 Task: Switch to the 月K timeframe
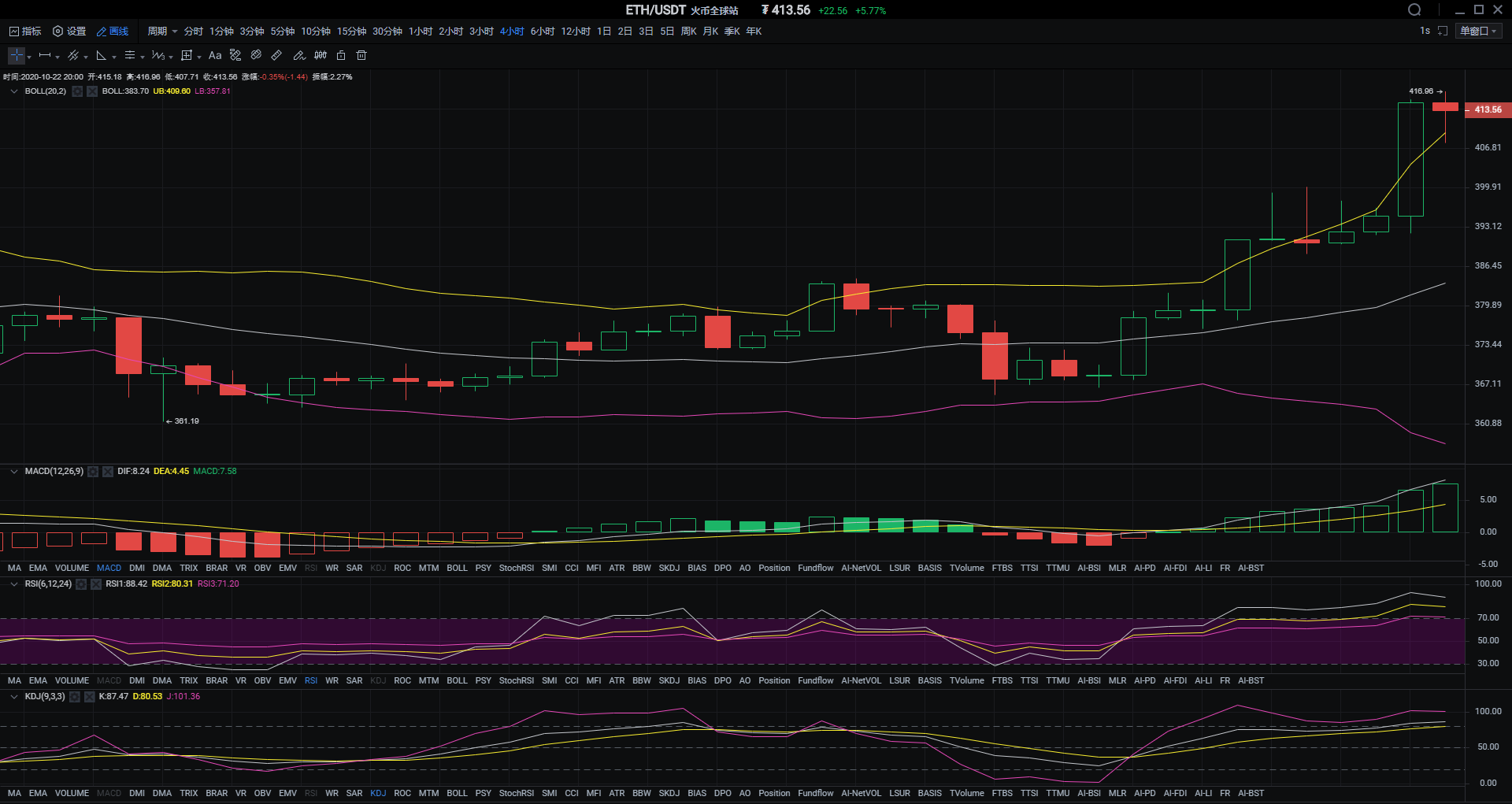pyautogui.click(x=710, y=31)
